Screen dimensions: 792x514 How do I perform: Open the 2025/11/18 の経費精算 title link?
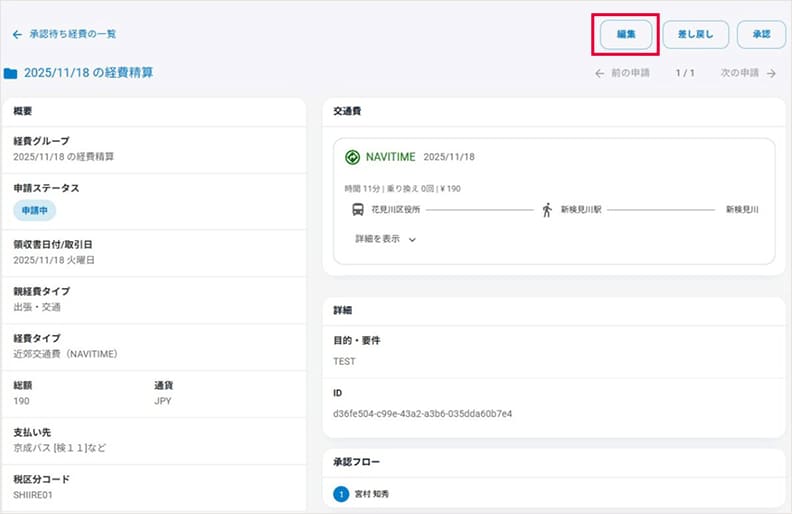[x=88, y=73]
